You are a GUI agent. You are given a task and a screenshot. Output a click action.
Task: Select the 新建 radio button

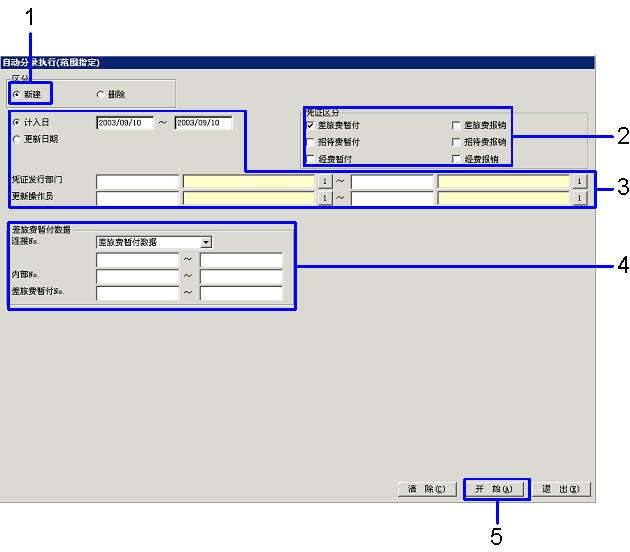click(16, 94)
